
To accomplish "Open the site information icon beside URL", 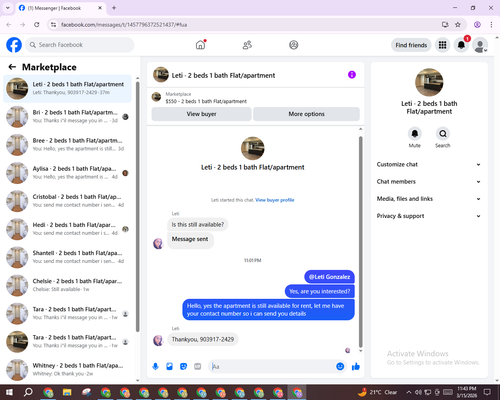I will pyautogui.click(x=53, y=25).
